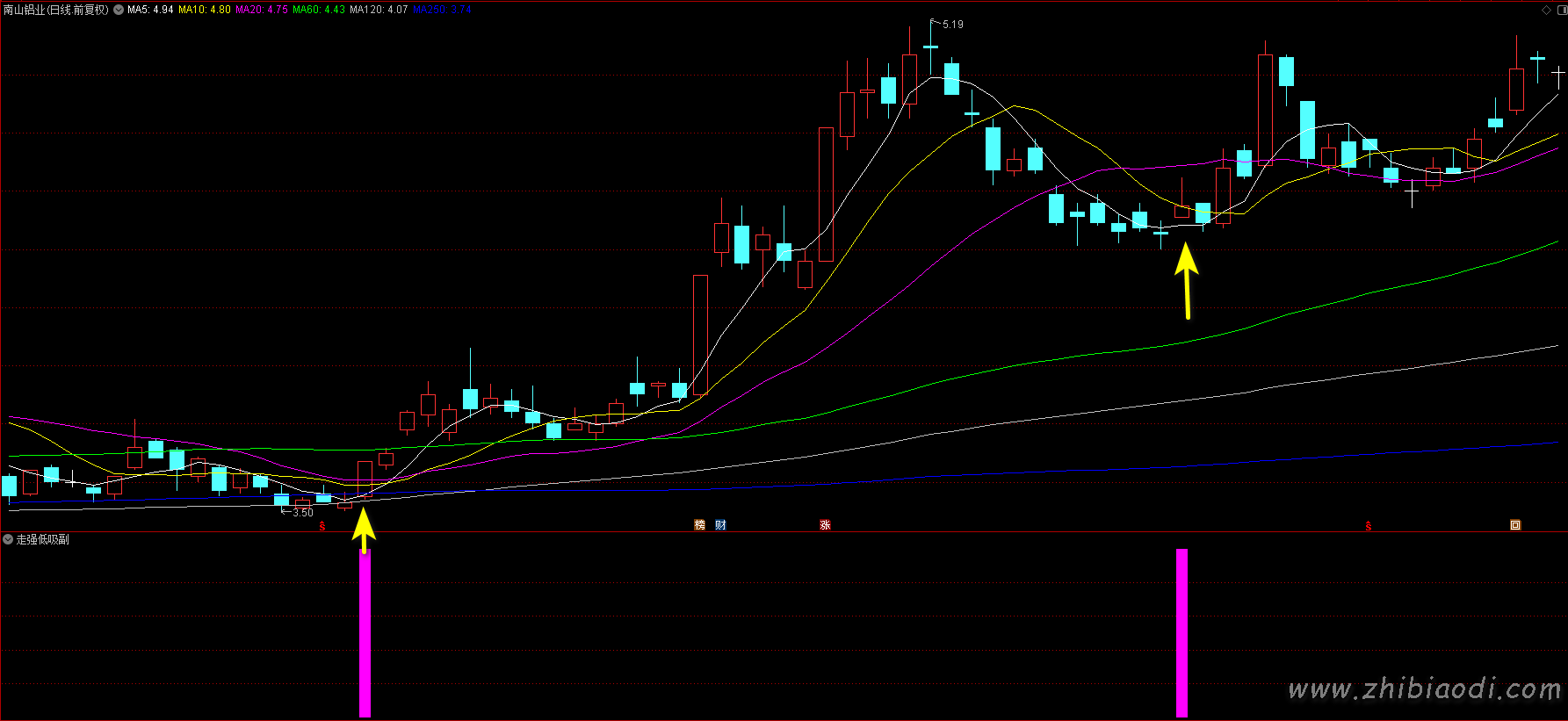
Task: Select the MA5 moving average label
Action: coord(150,10)
